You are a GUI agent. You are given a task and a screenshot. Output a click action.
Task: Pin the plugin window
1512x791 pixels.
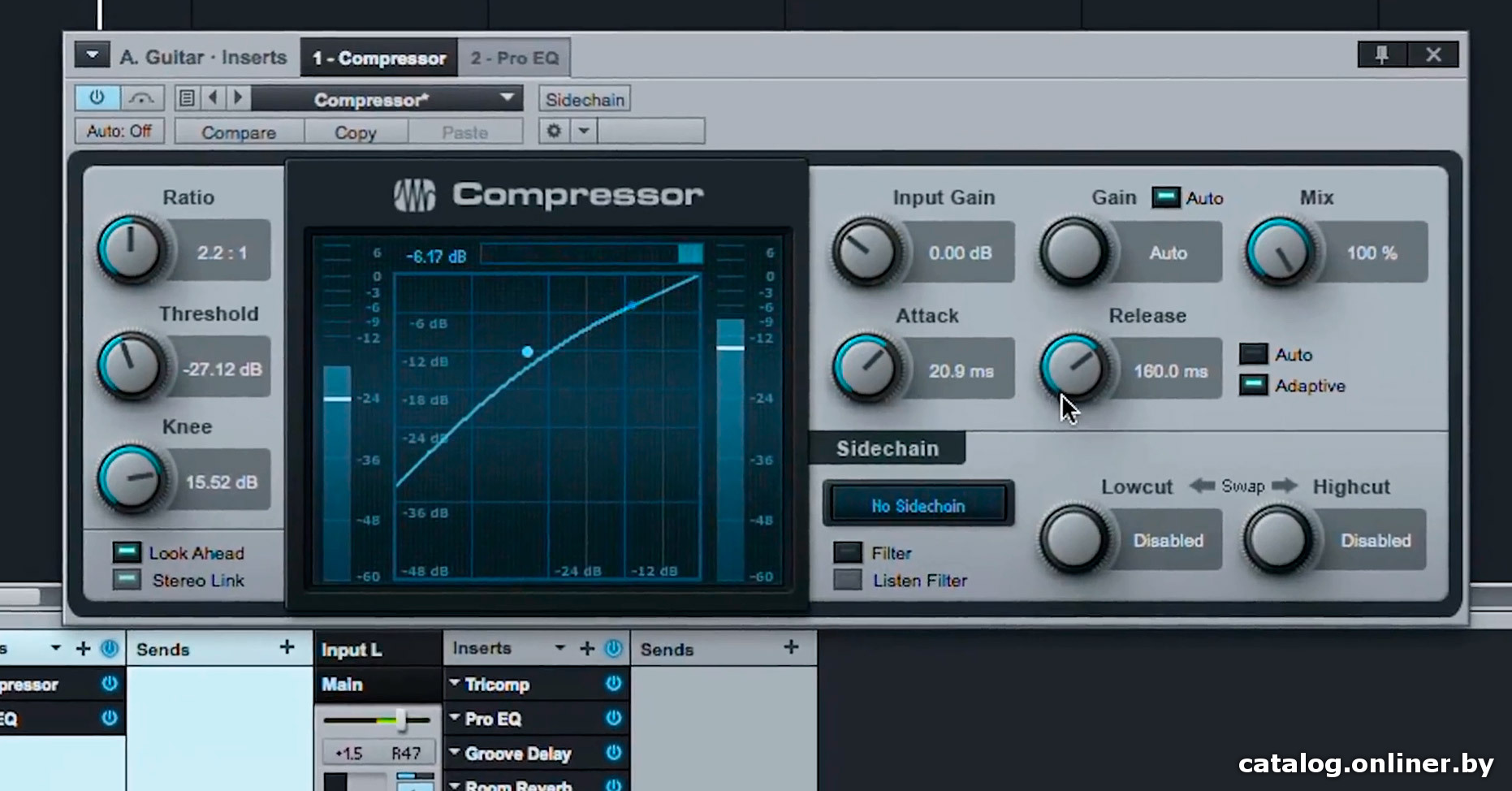1381,54
